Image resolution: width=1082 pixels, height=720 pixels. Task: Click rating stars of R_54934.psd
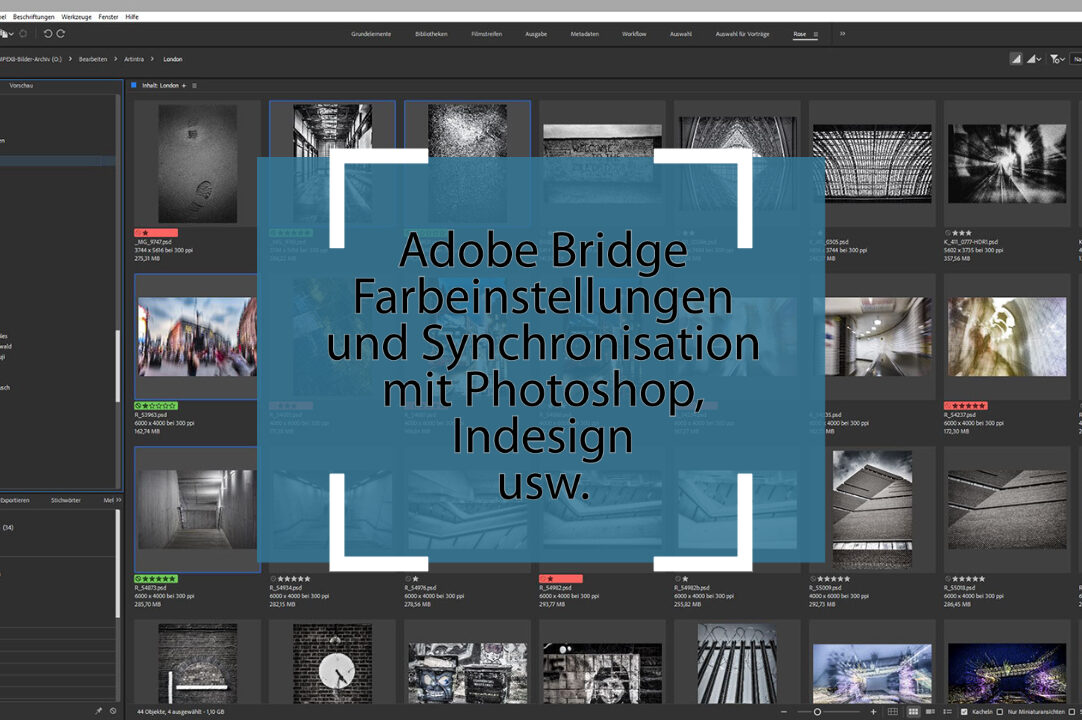pyautogui.click(x=293, y=579)
